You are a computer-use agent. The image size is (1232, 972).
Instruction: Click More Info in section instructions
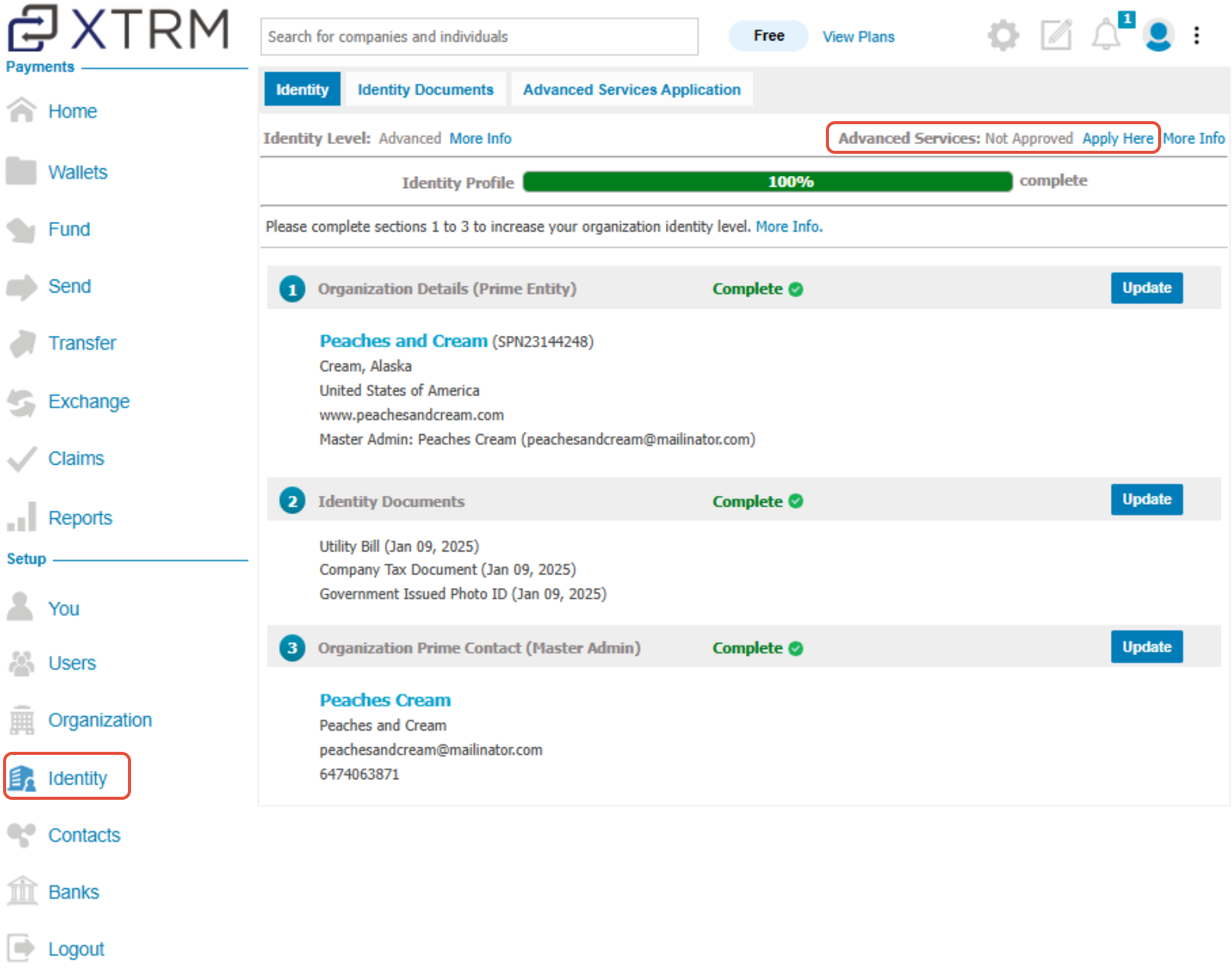coord(789,226)
